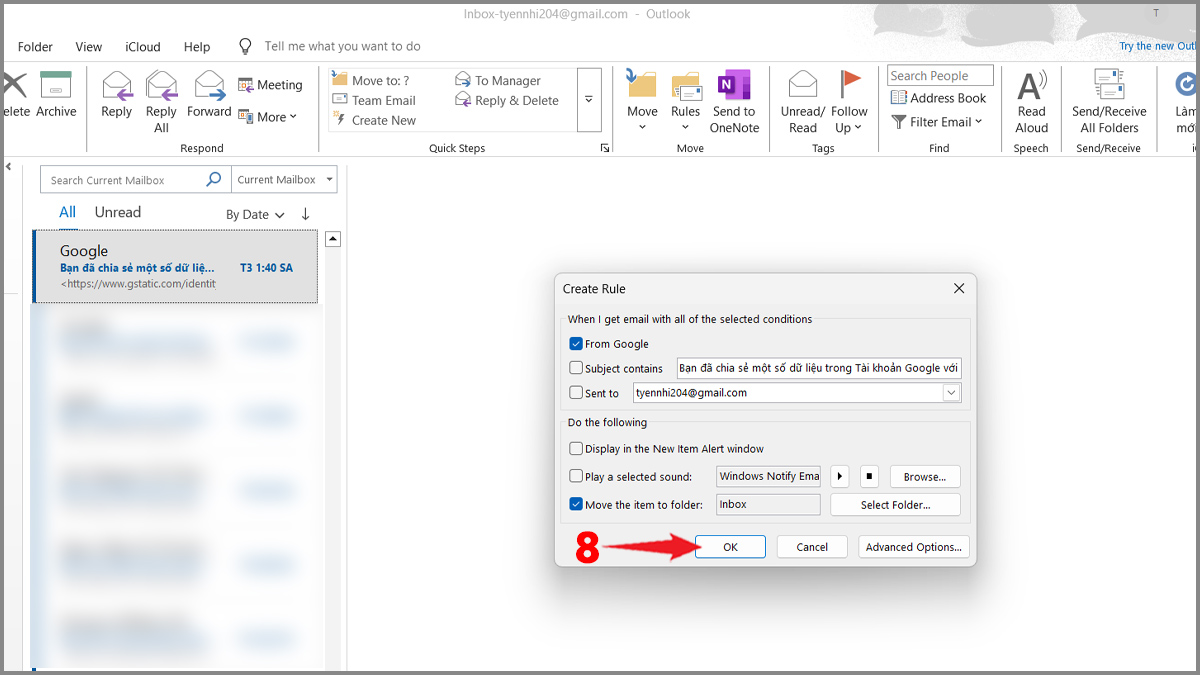Check the Subject contains checkbox
The width and height of the screenshot is (1200, 675).
pos(576,368)
